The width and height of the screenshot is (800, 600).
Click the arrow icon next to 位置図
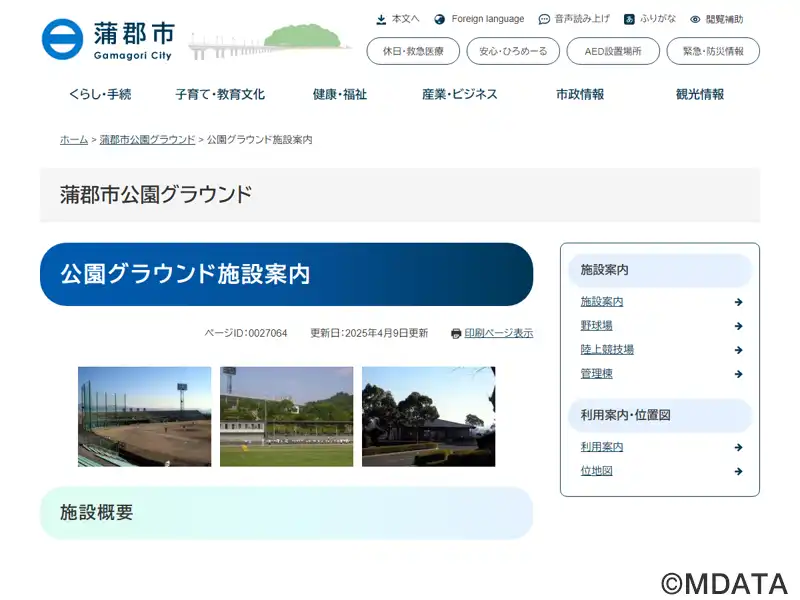coord(738,471)
